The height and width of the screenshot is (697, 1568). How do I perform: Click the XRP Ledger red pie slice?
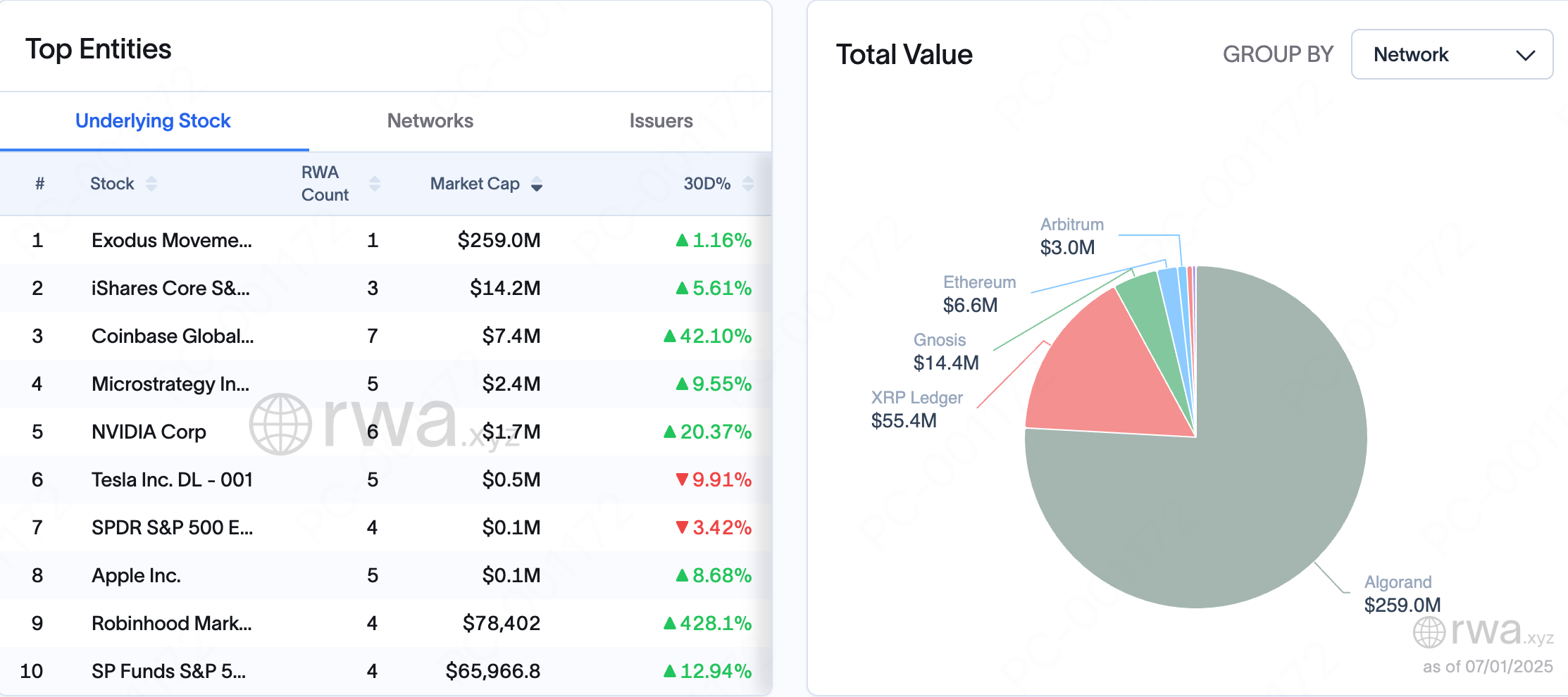click(1099, 380)
